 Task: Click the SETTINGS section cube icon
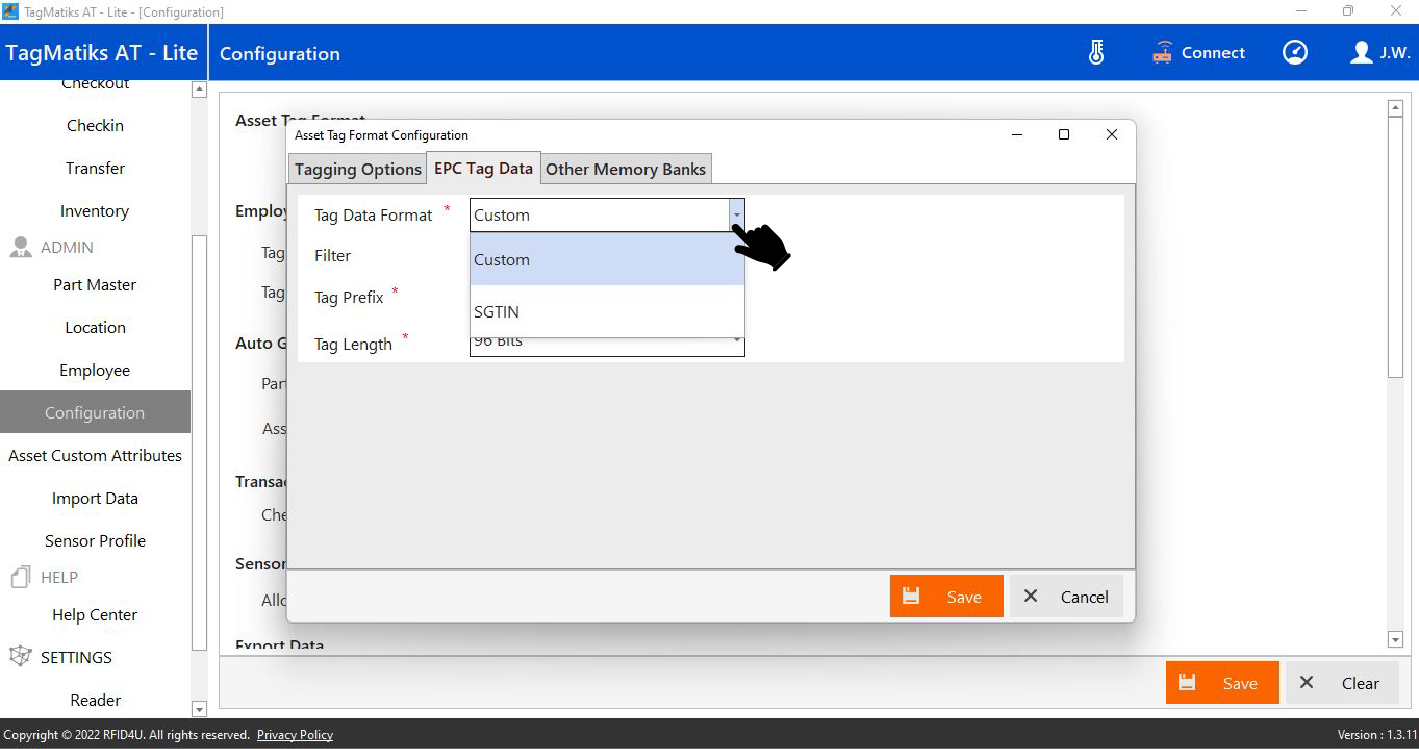pos(20,657)
